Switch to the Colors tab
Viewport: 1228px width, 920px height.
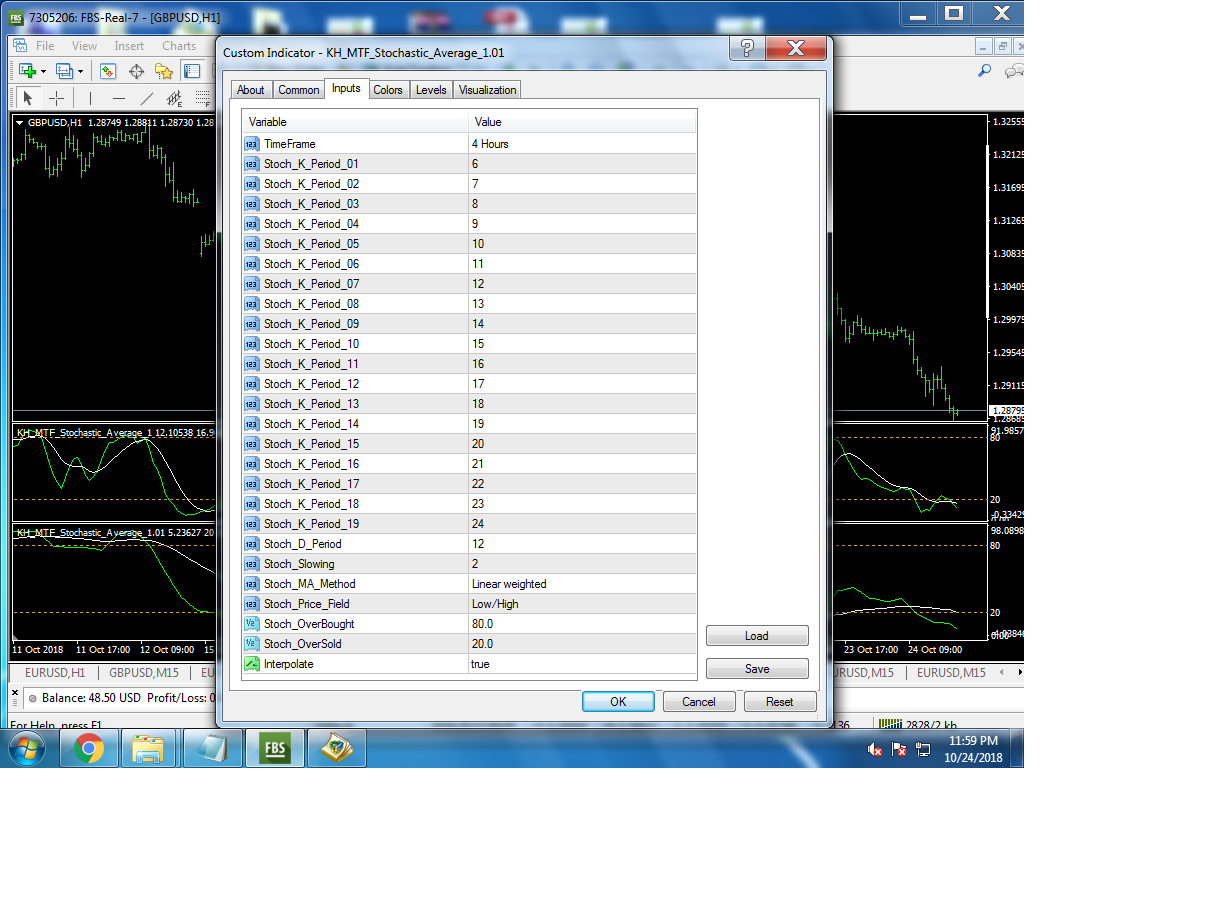(388, 90)
